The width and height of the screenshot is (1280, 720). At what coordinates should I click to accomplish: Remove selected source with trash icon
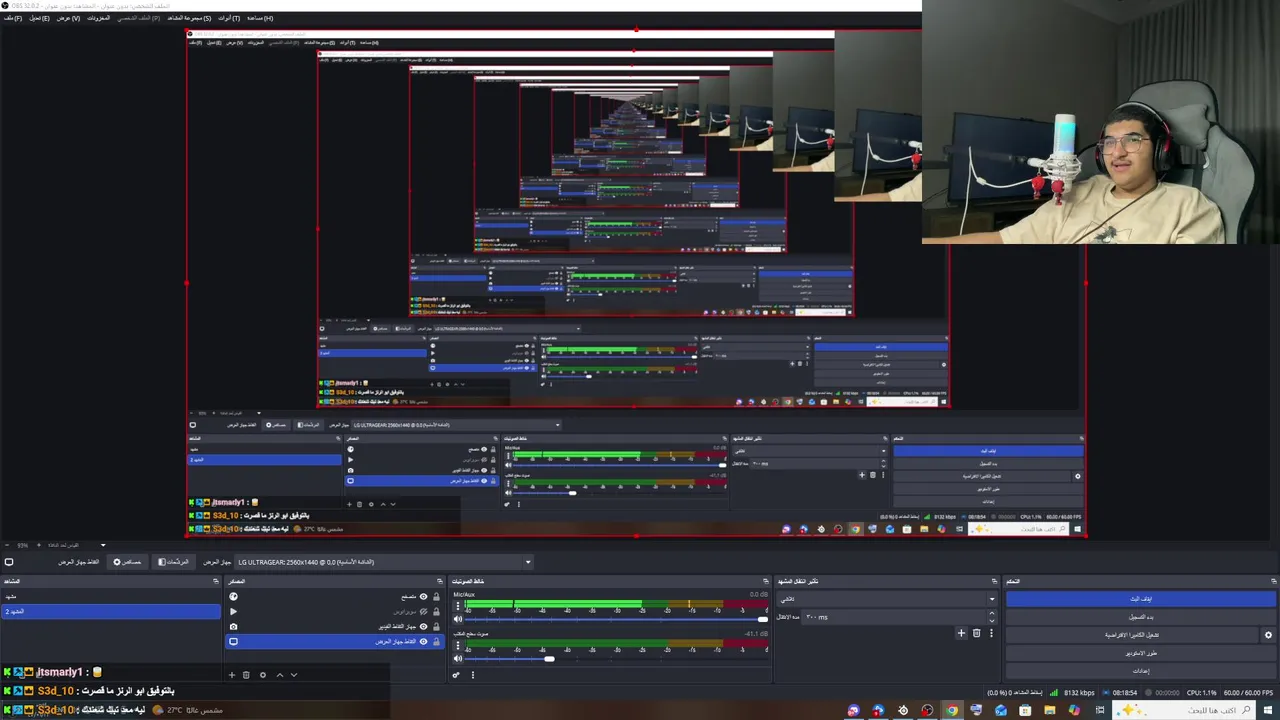[x=246, y=675]
